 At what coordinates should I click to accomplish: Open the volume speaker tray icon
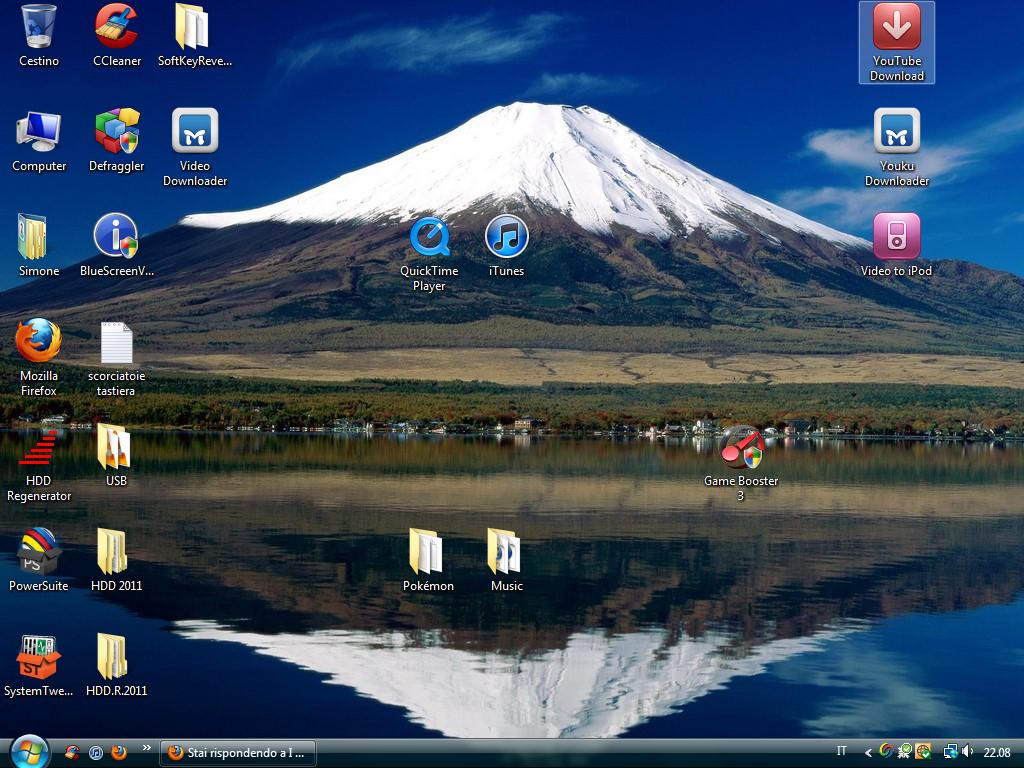coord(967,752)
